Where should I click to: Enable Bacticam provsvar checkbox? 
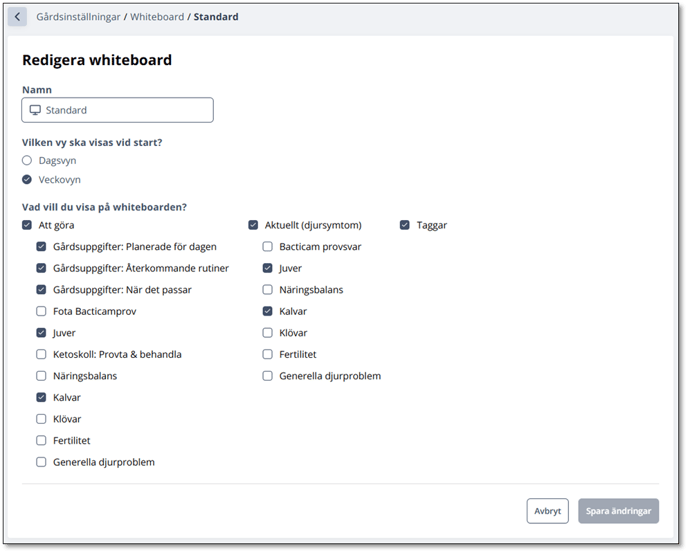(x=268, y=247)
